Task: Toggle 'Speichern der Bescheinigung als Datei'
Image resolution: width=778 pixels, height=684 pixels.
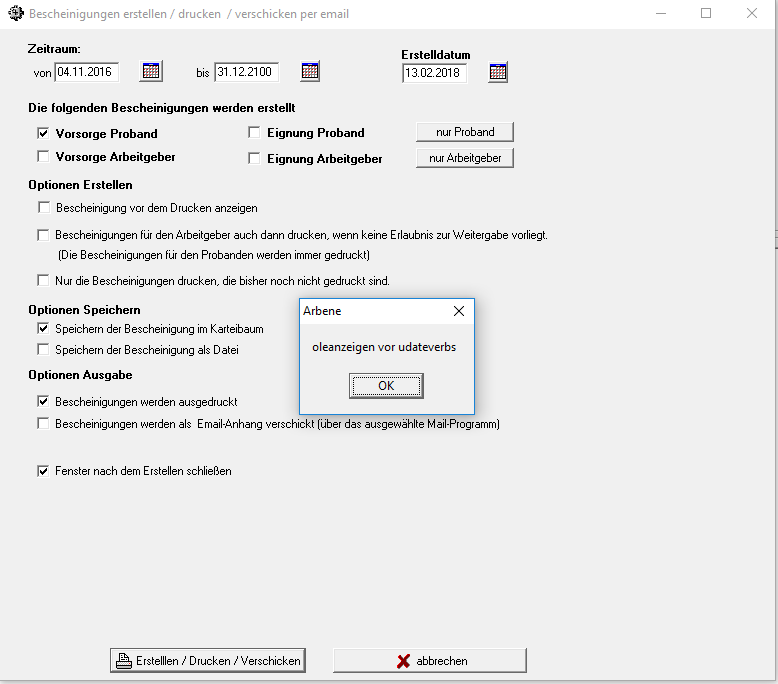Action: click(43, 350)
